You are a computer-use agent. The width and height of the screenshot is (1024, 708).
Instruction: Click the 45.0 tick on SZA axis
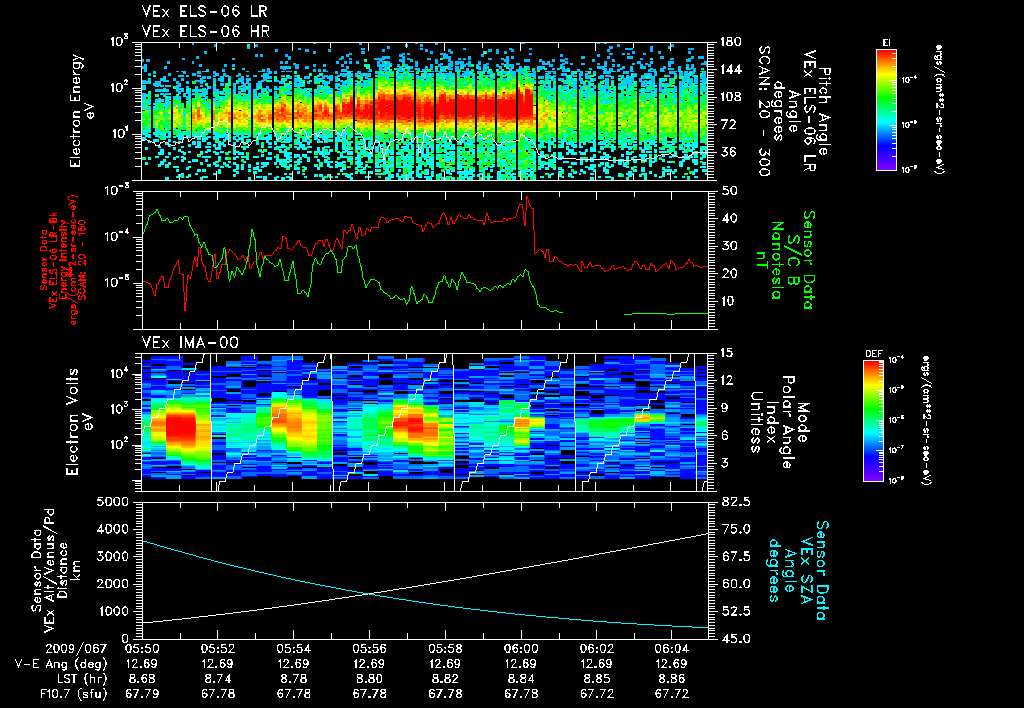pyautogui.click(x=737, y=639)
